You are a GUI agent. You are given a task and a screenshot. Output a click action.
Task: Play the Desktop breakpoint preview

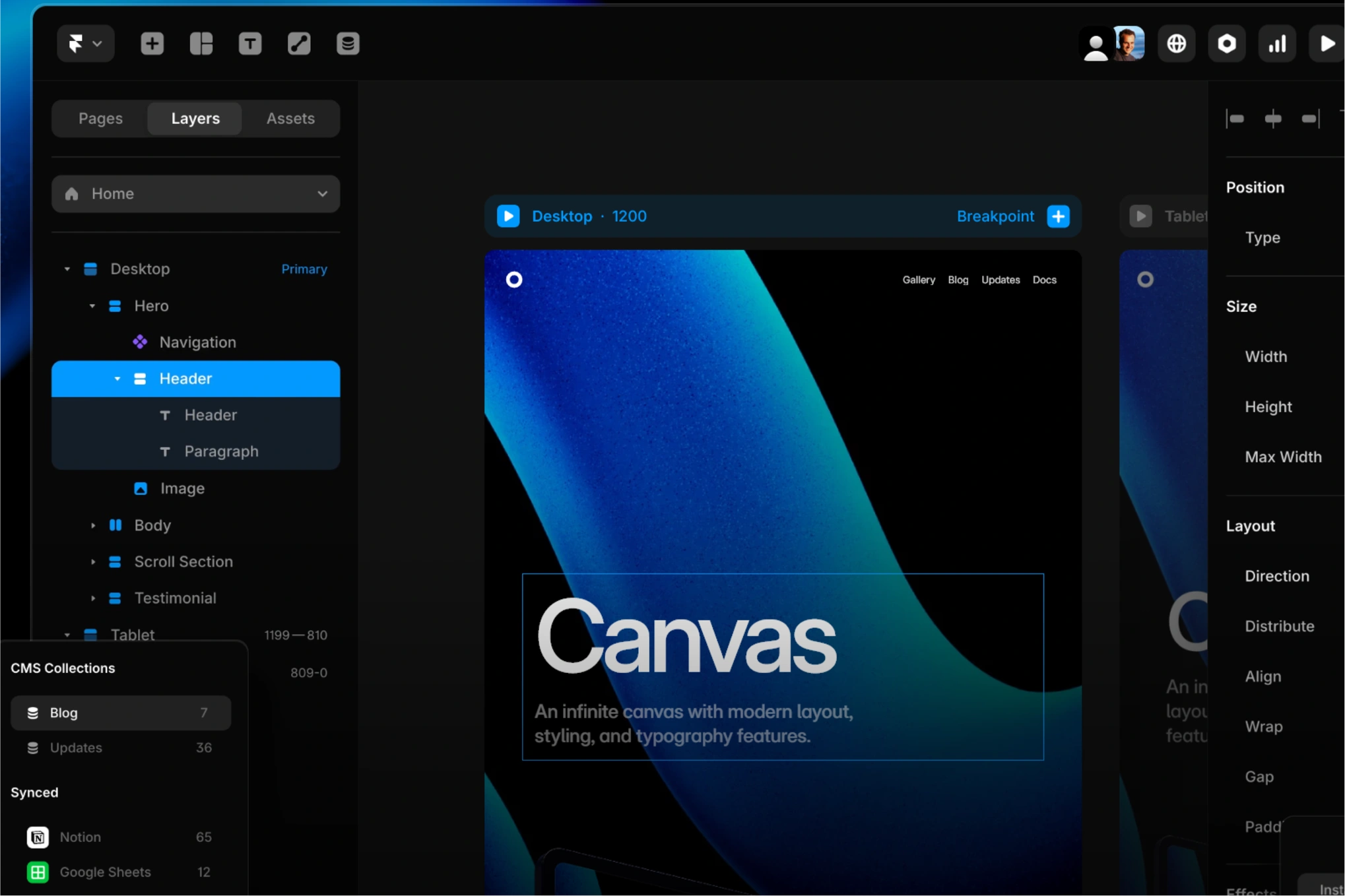508,216
